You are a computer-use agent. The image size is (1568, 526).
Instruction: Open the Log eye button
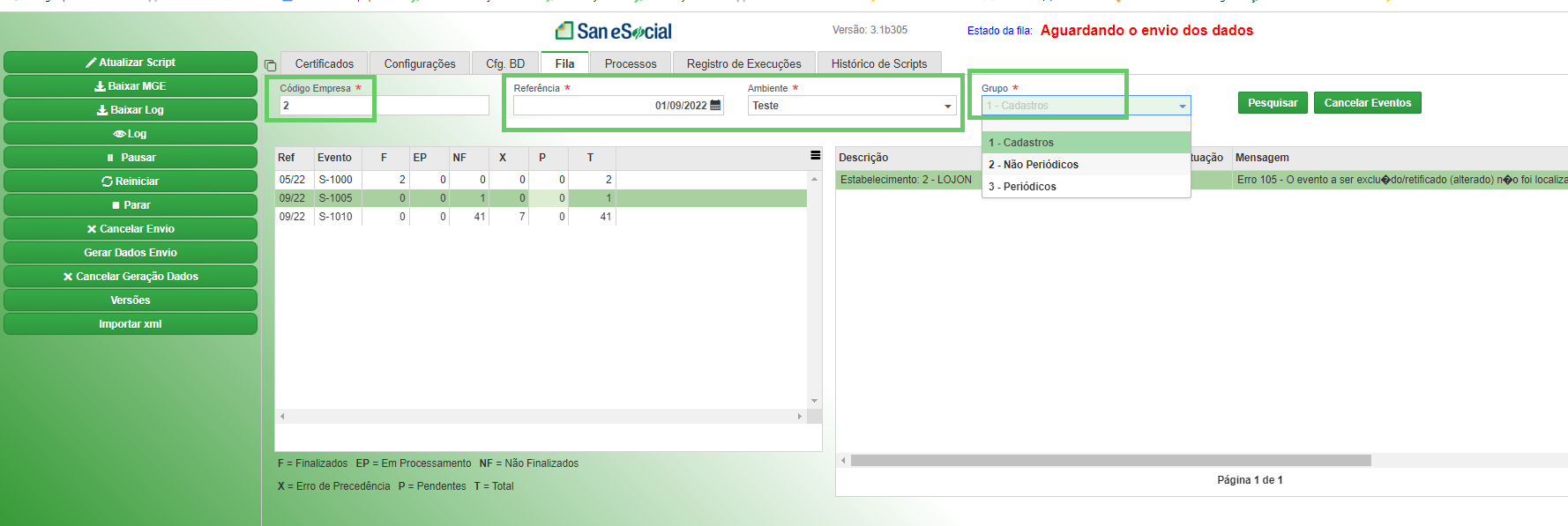click(131, 134)
